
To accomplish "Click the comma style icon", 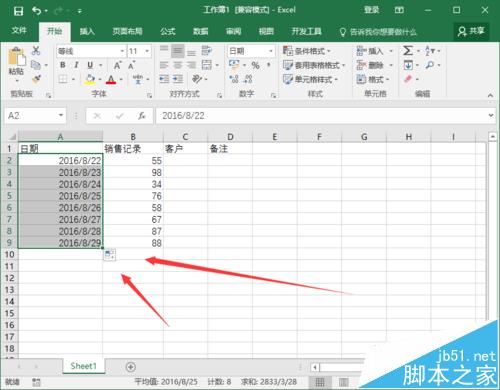I will pos(269,65).
